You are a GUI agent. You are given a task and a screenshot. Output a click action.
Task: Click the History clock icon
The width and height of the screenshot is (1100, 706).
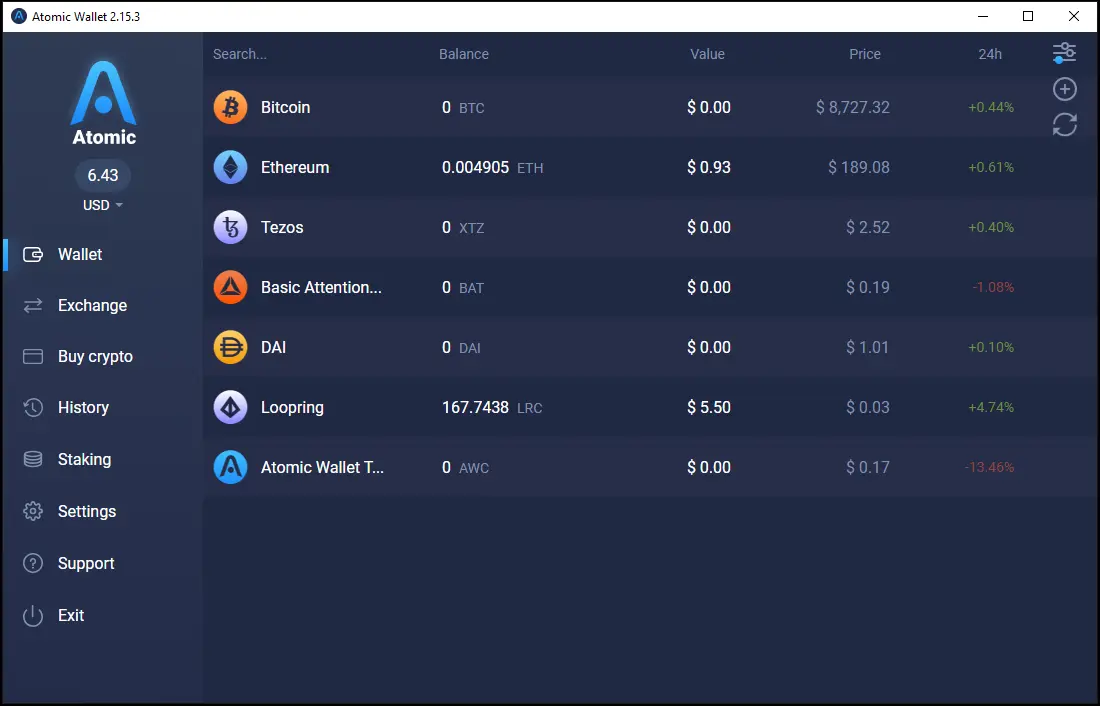click(x=33, y=408)
